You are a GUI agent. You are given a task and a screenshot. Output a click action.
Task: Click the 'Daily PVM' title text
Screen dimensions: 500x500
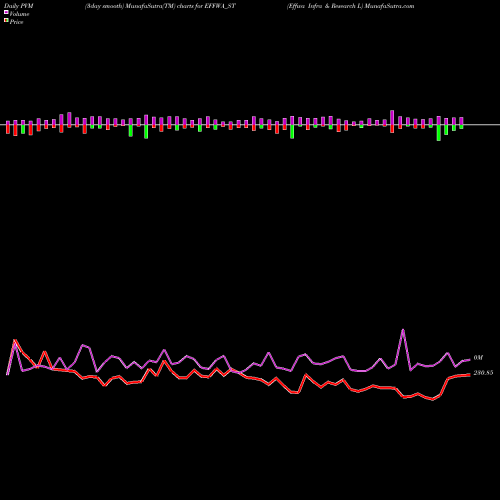coord(19,6)
